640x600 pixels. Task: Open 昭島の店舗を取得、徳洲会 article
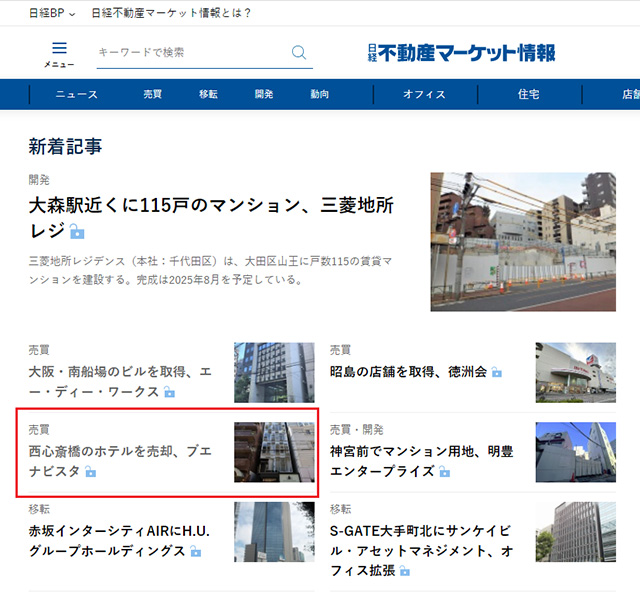(409, 372)
